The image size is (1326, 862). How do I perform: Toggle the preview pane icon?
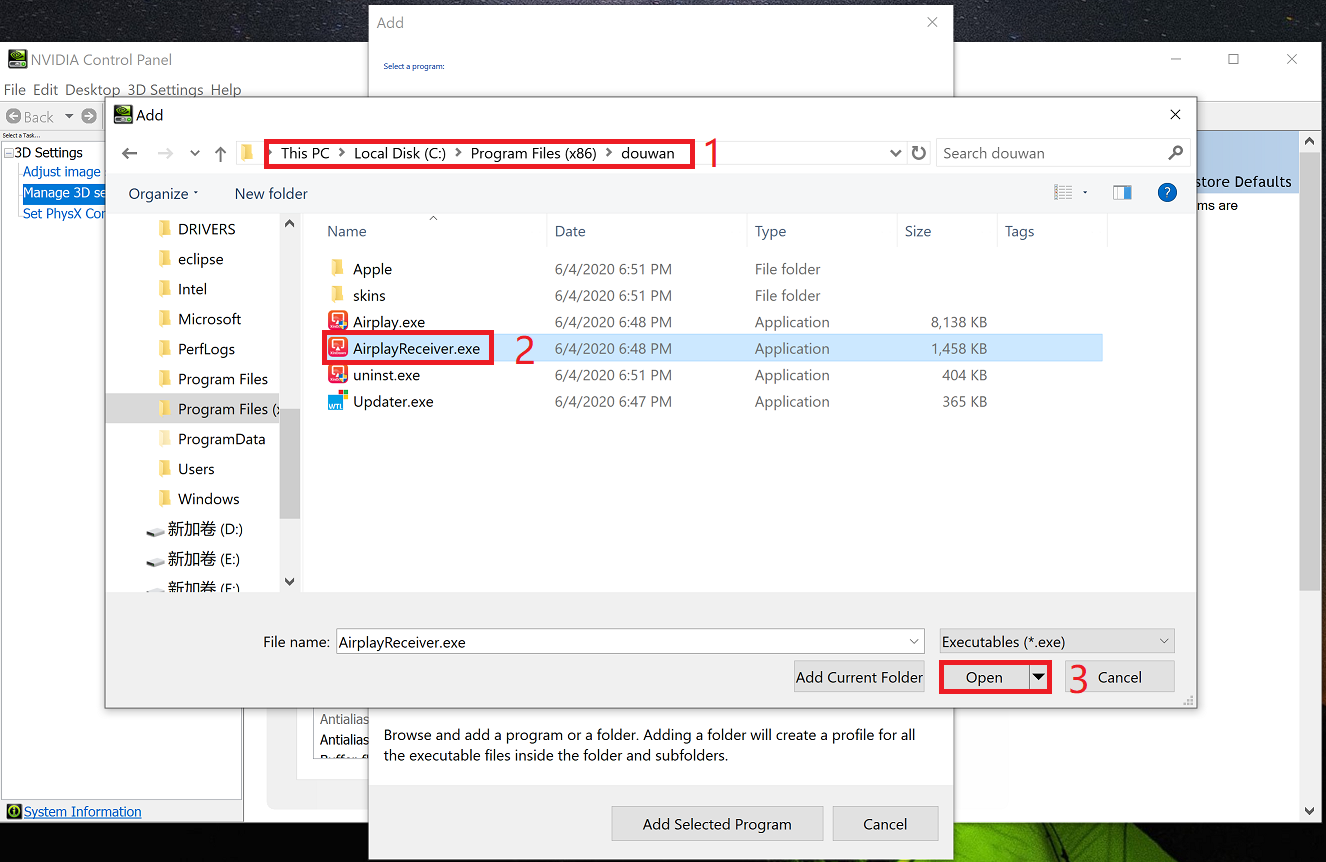click(1122, 193)
